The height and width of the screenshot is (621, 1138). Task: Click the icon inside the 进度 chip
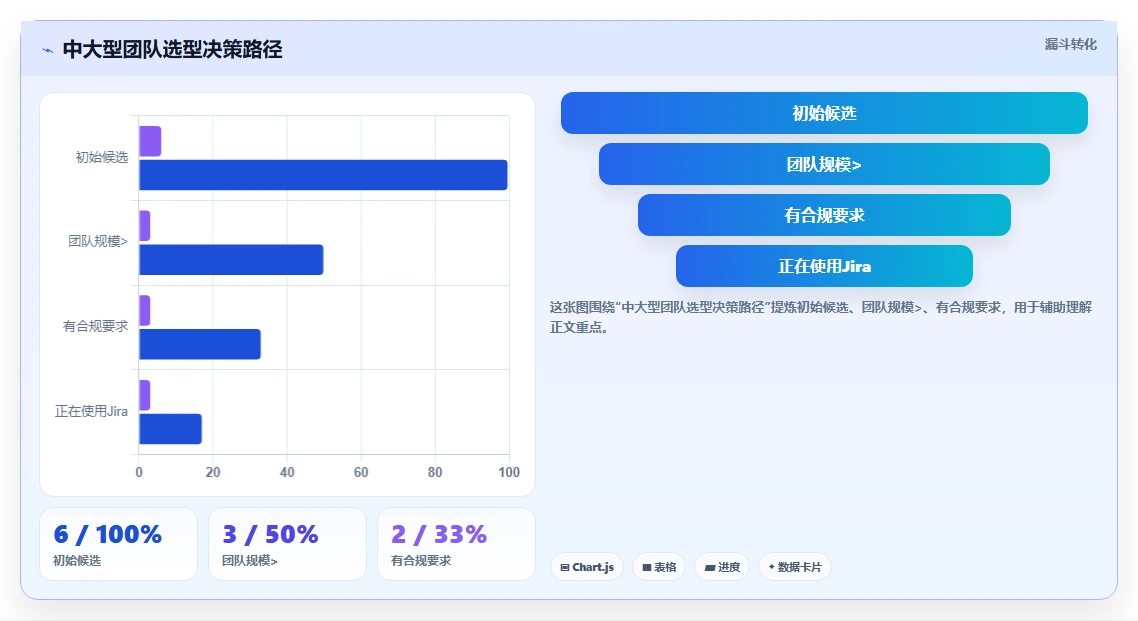710,568
